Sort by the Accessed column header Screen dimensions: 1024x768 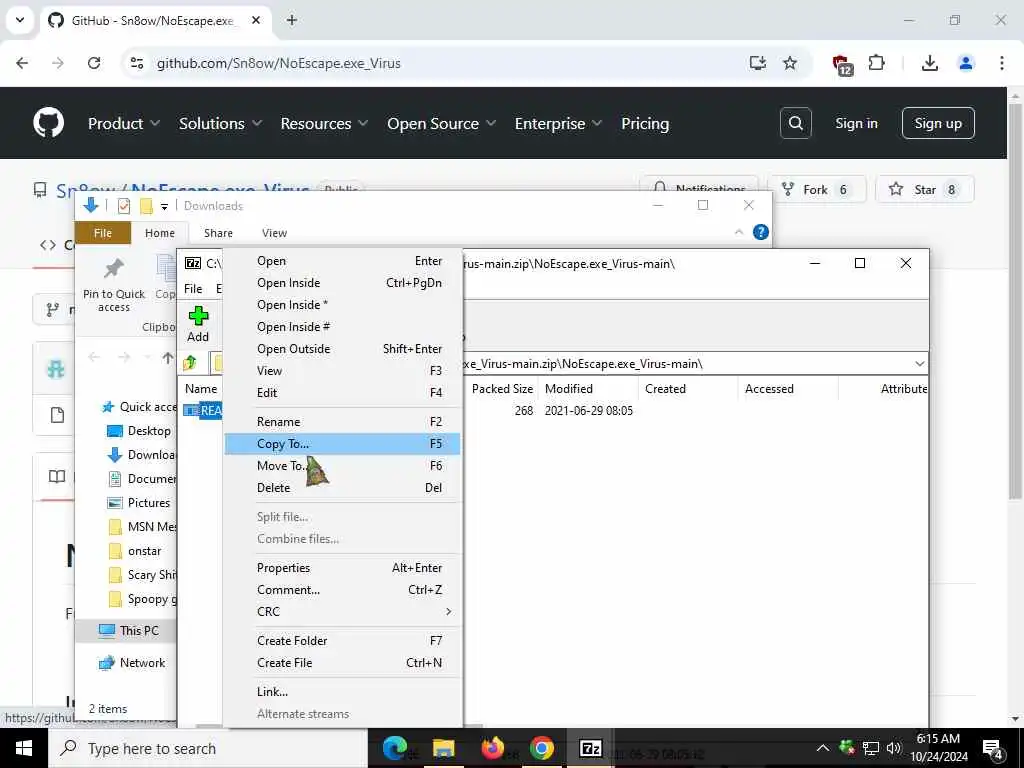[x=769, y=389]
